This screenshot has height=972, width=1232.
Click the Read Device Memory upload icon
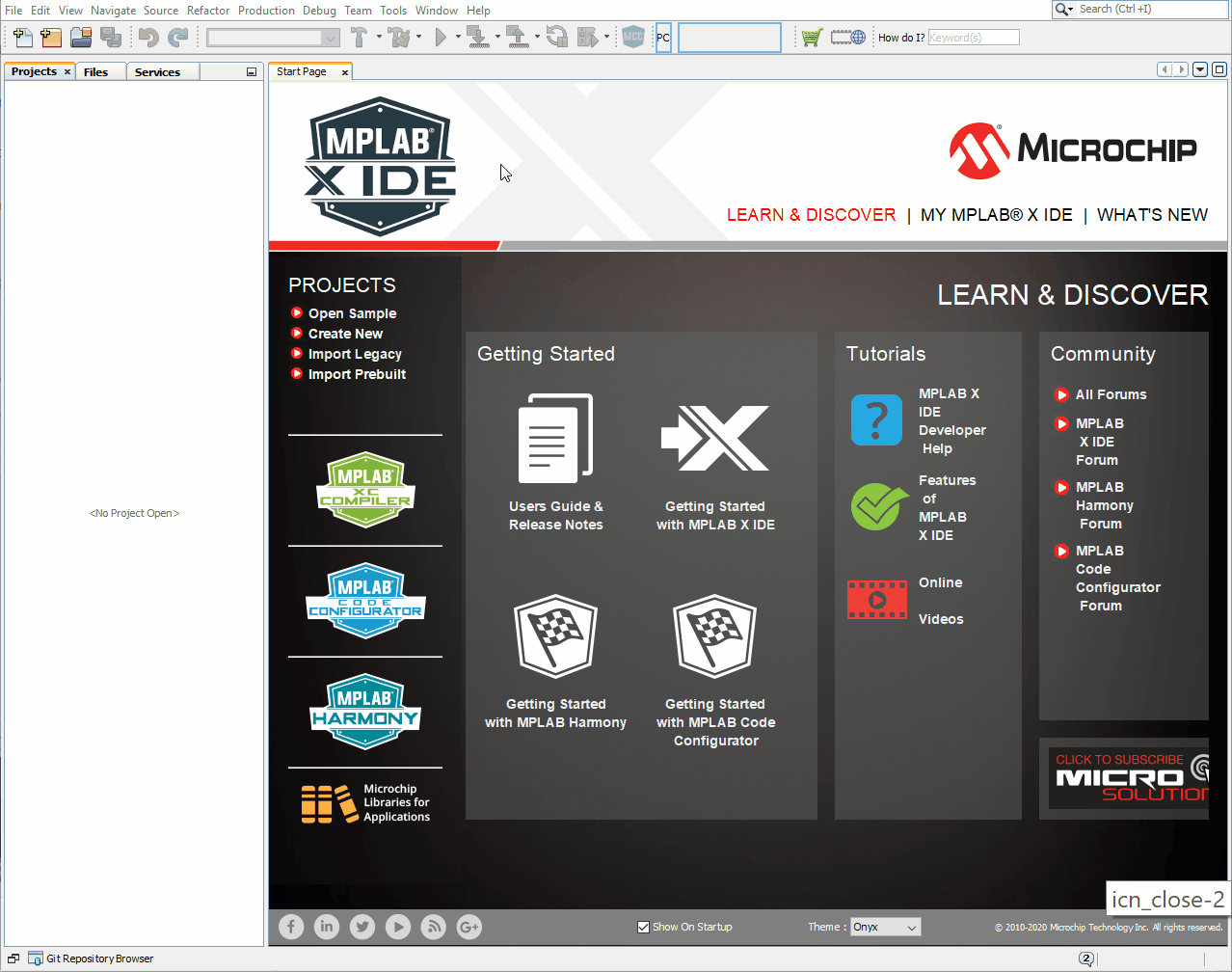pos(518,38)
